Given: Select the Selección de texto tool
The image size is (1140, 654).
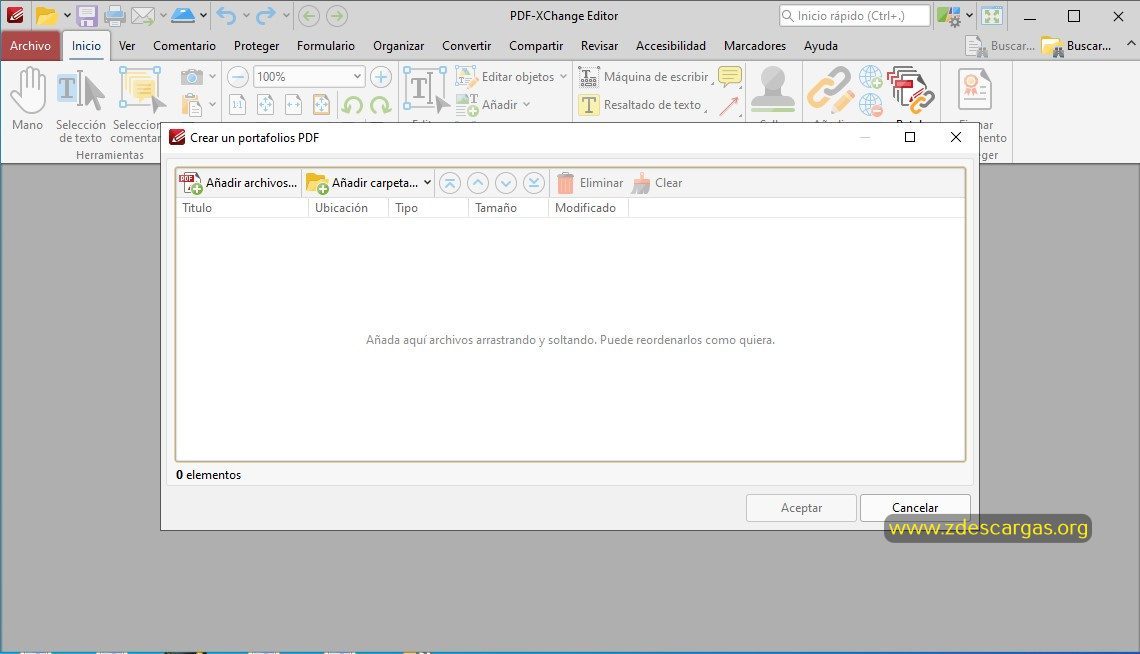Looking at the screenshot, I should 81,105.
